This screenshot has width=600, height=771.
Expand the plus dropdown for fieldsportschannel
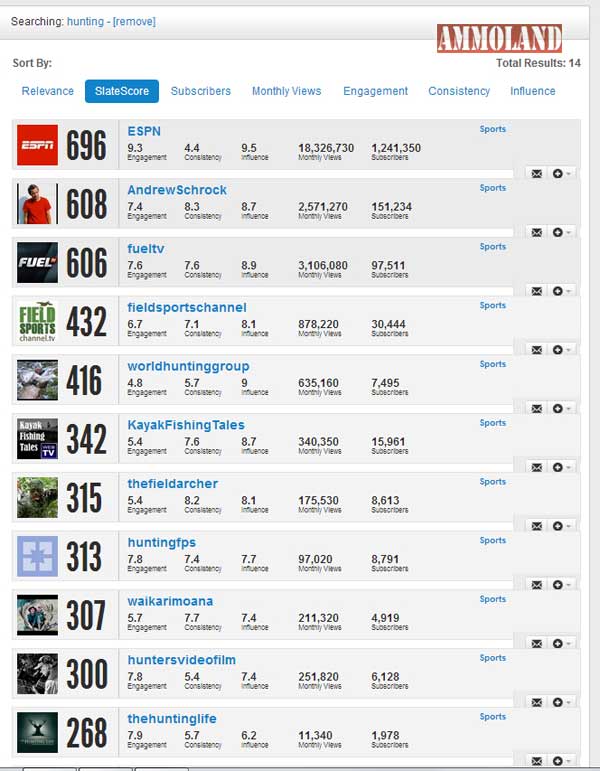(561, 349)
